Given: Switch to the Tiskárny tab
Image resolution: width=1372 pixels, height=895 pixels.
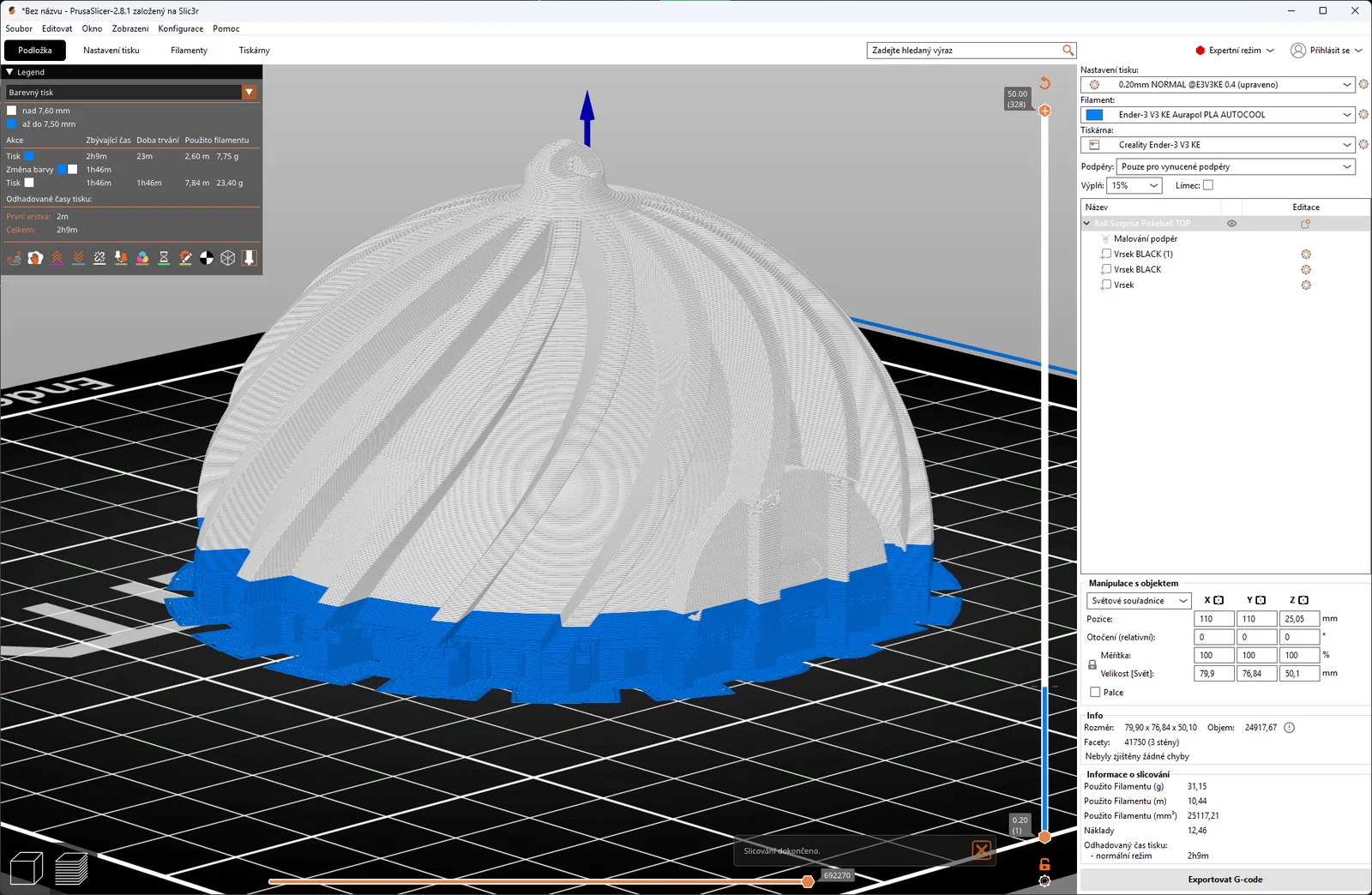Looking at the screenshot, I should point(254,51).
